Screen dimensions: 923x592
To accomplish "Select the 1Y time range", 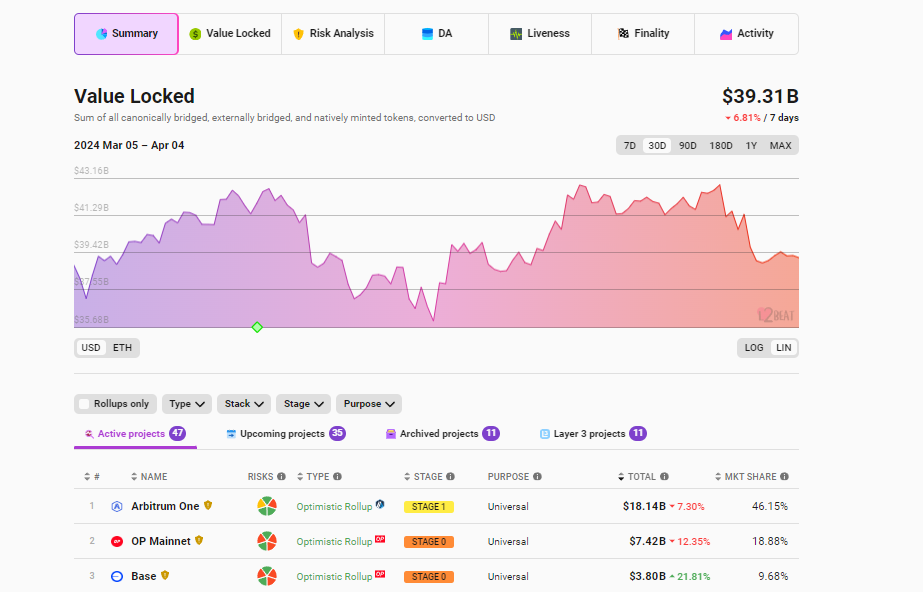I will (751, 145).
